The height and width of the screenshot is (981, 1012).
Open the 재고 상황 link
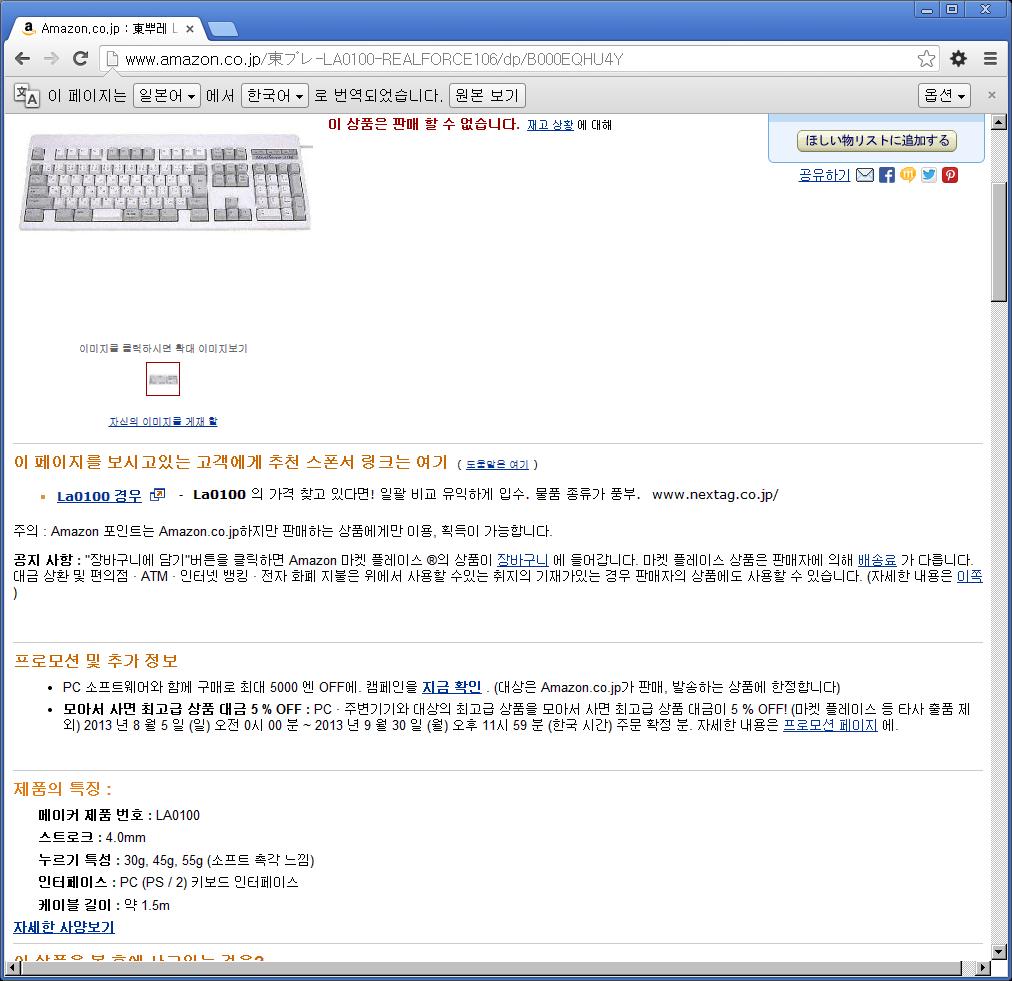click(x=550, y=125)
